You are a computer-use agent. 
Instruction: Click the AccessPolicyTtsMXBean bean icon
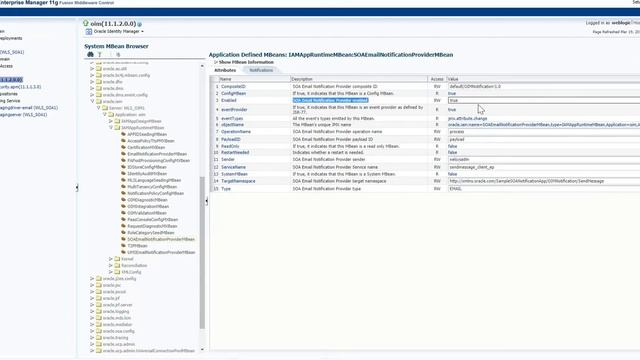tap(123, 141)
